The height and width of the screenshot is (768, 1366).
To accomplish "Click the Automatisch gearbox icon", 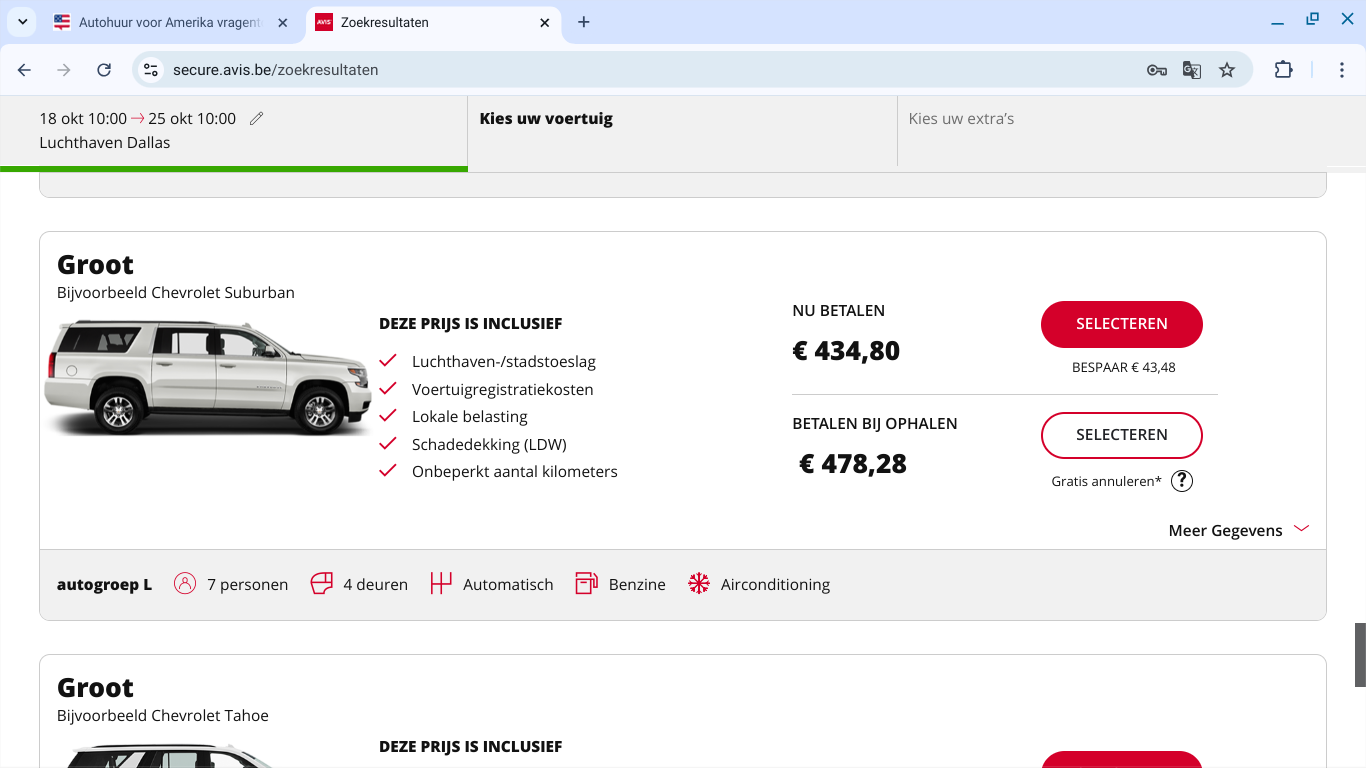I will tap(441, 584).
